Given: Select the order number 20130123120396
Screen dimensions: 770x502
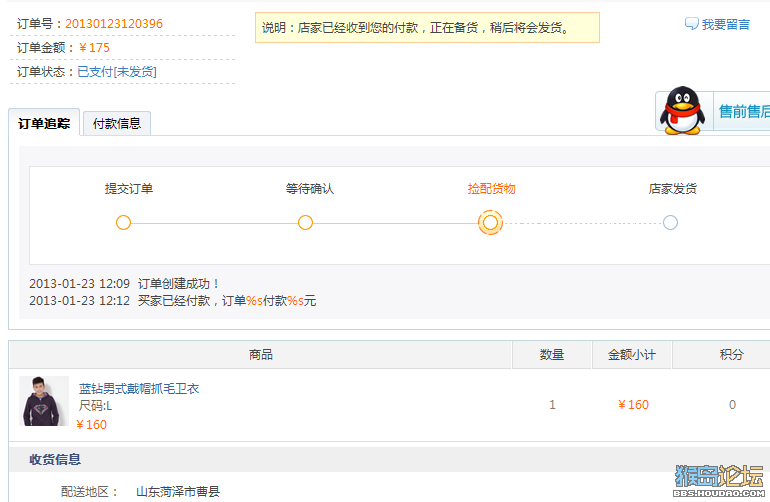Looking at the screenshot, I should [x=114, y=24].
